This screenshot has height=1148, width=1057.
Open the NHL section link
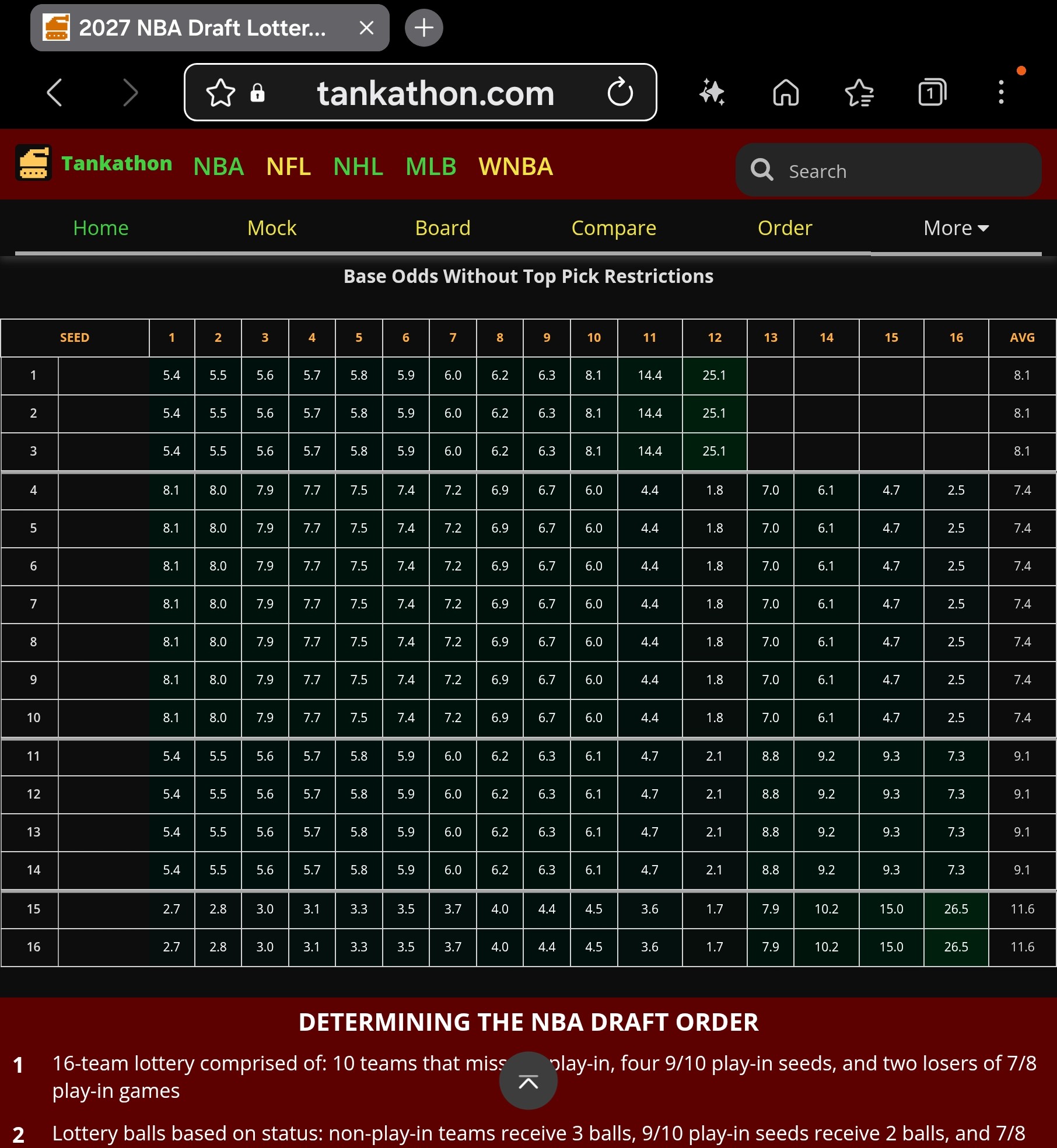(358, 167)
